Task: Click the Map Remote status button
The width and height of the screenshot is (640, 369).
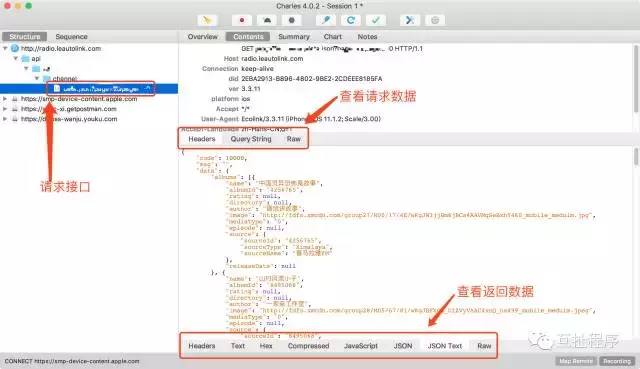Action: point(576,361)
